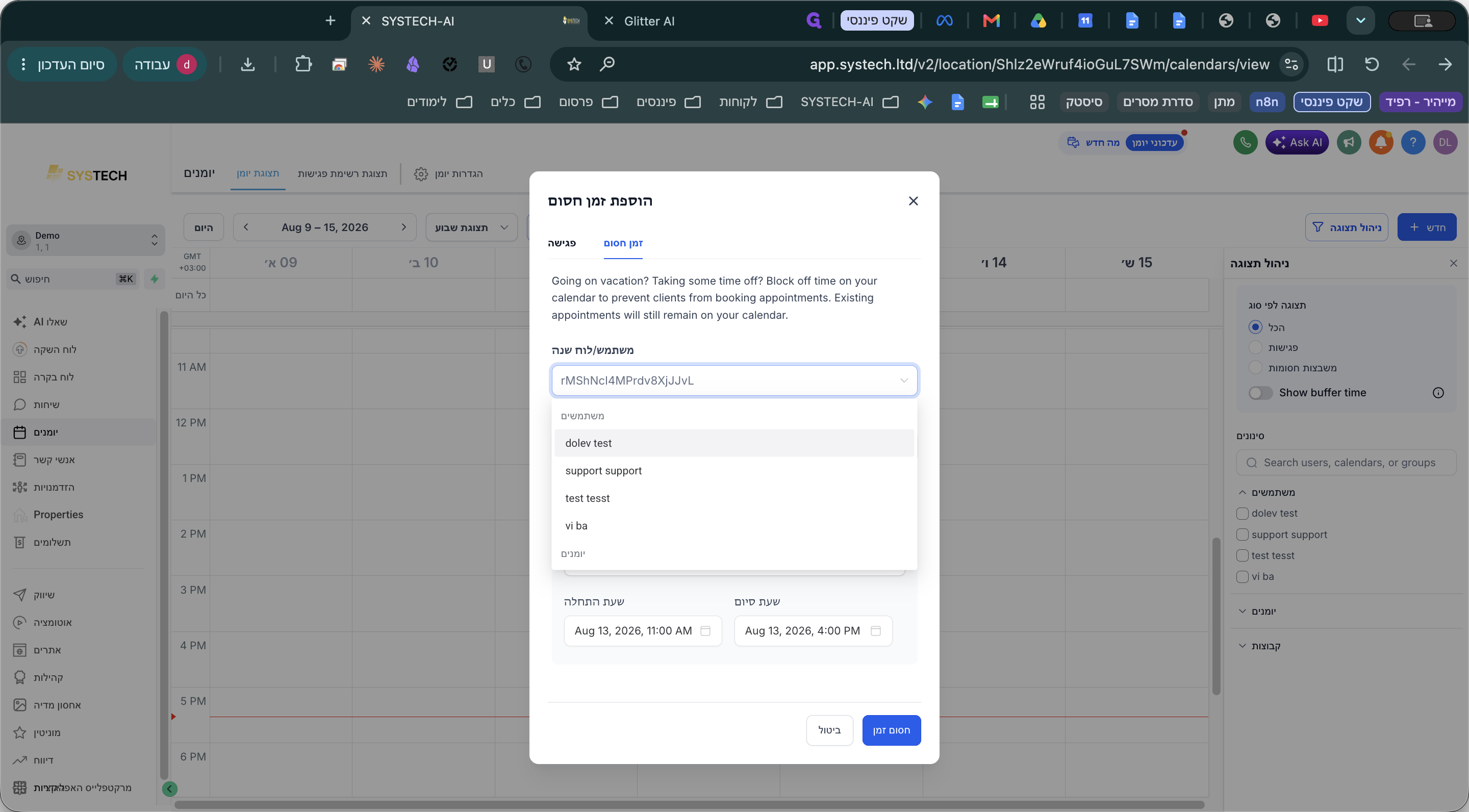Screen dimensions: 1469x812
Task: Select the פגישות radio button
Action: pos(1255,347)
